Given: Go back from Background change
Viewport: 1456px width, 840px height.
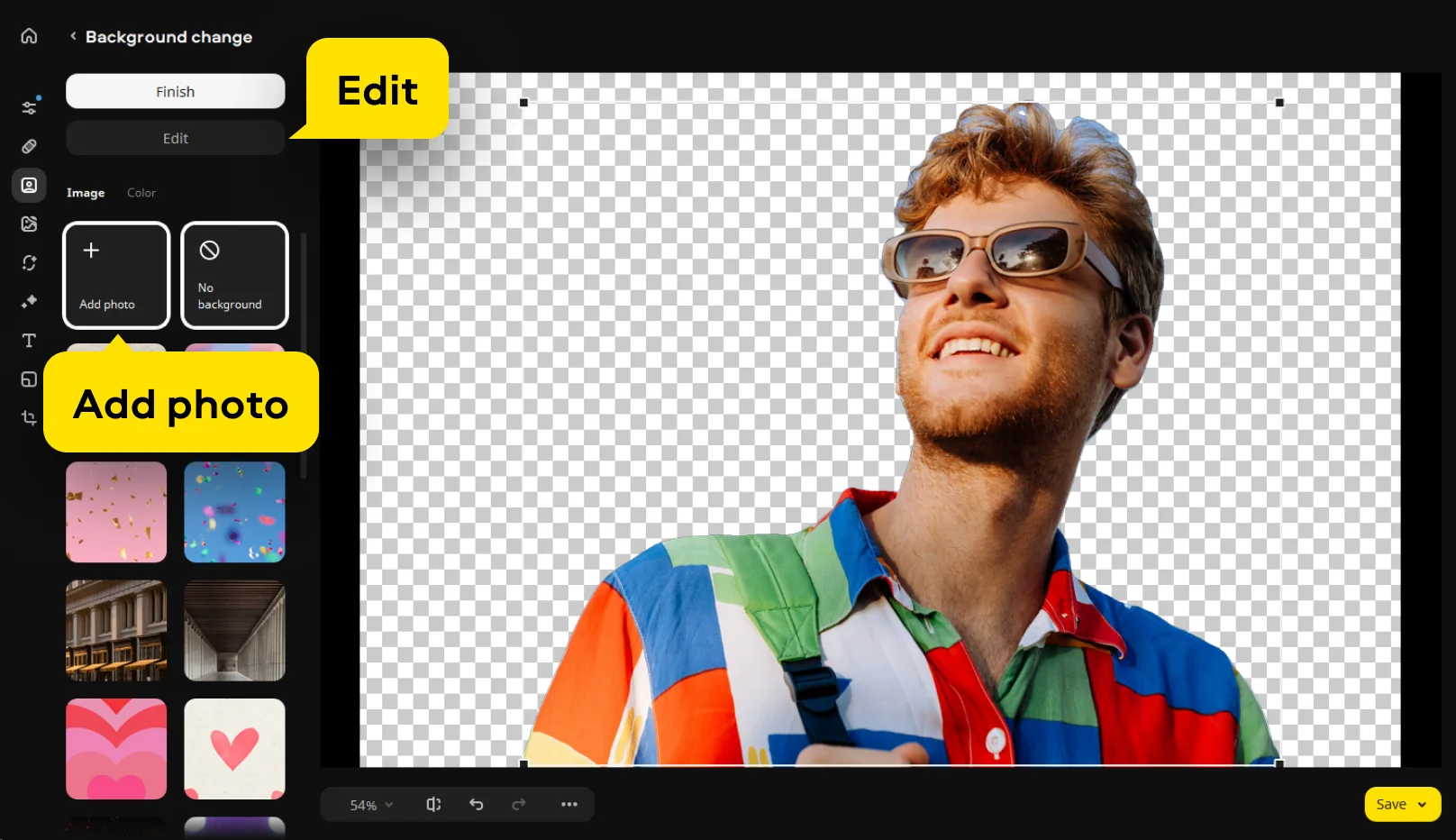Looking at the screenshot, I should [x=73, y=36].
